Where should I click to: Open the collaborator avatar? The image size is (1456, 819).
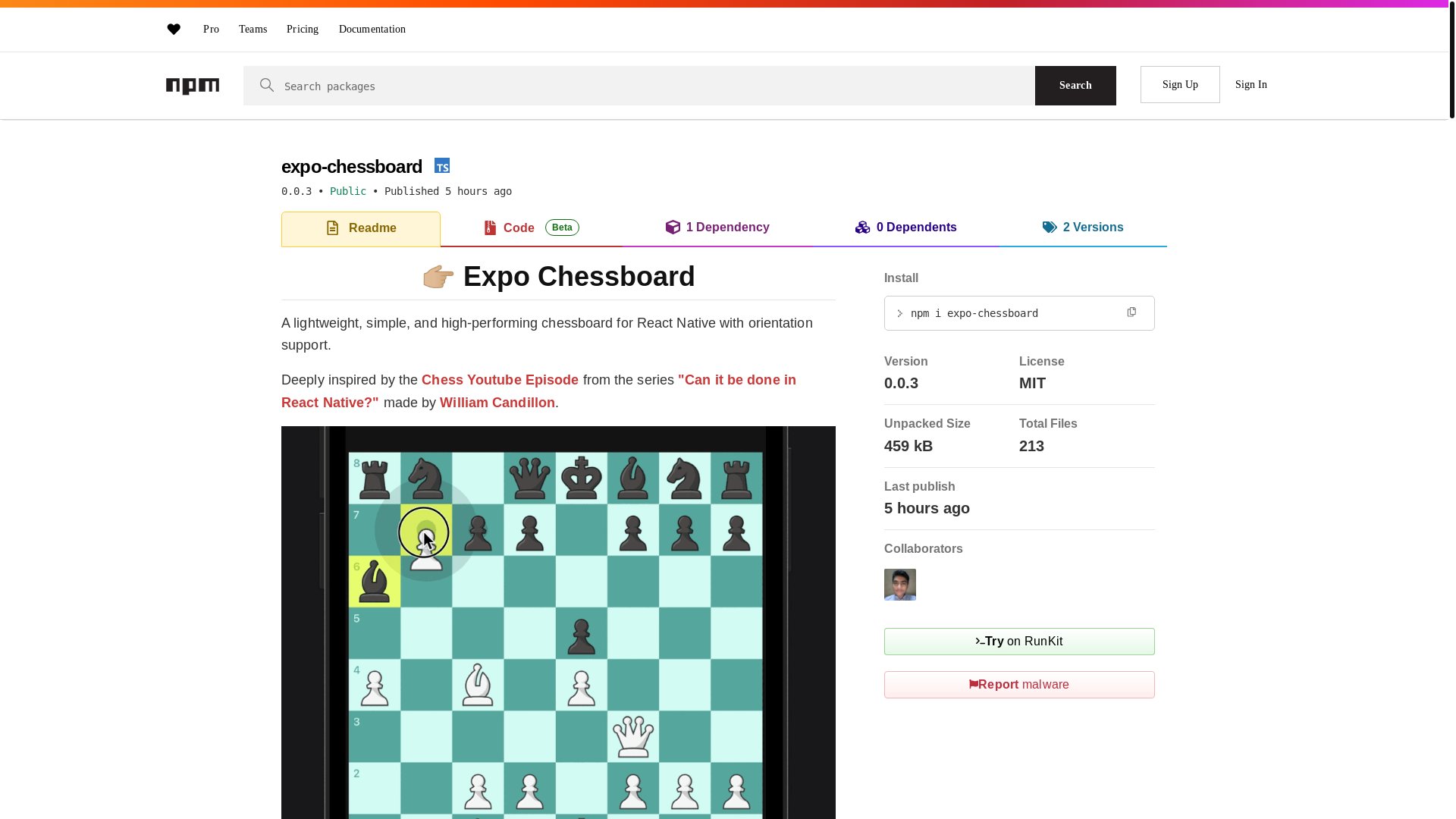click(900, 585)
